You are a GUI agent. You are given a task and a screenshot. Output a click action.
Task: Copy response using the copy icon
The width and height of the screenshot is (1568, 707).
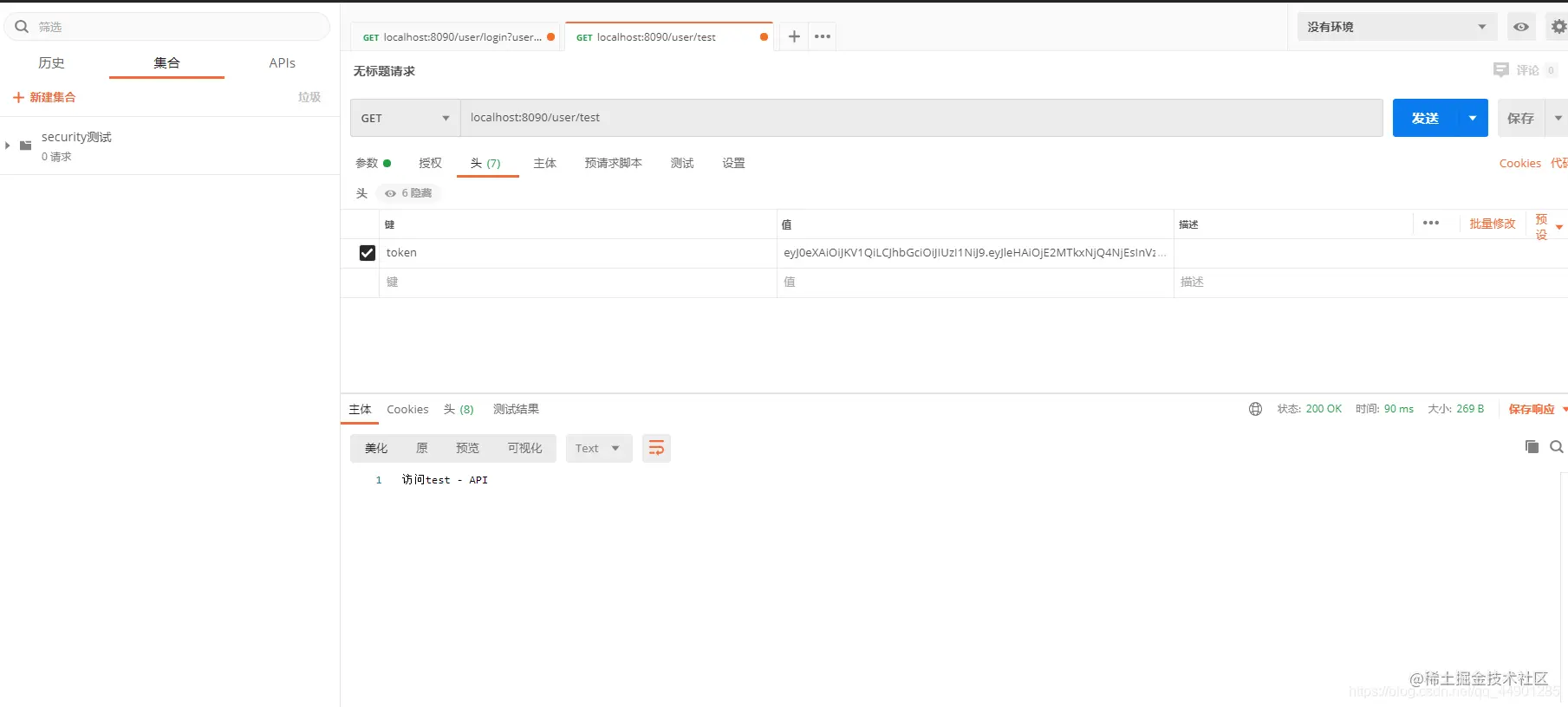pyautogui.click(x=1532, y=446)
